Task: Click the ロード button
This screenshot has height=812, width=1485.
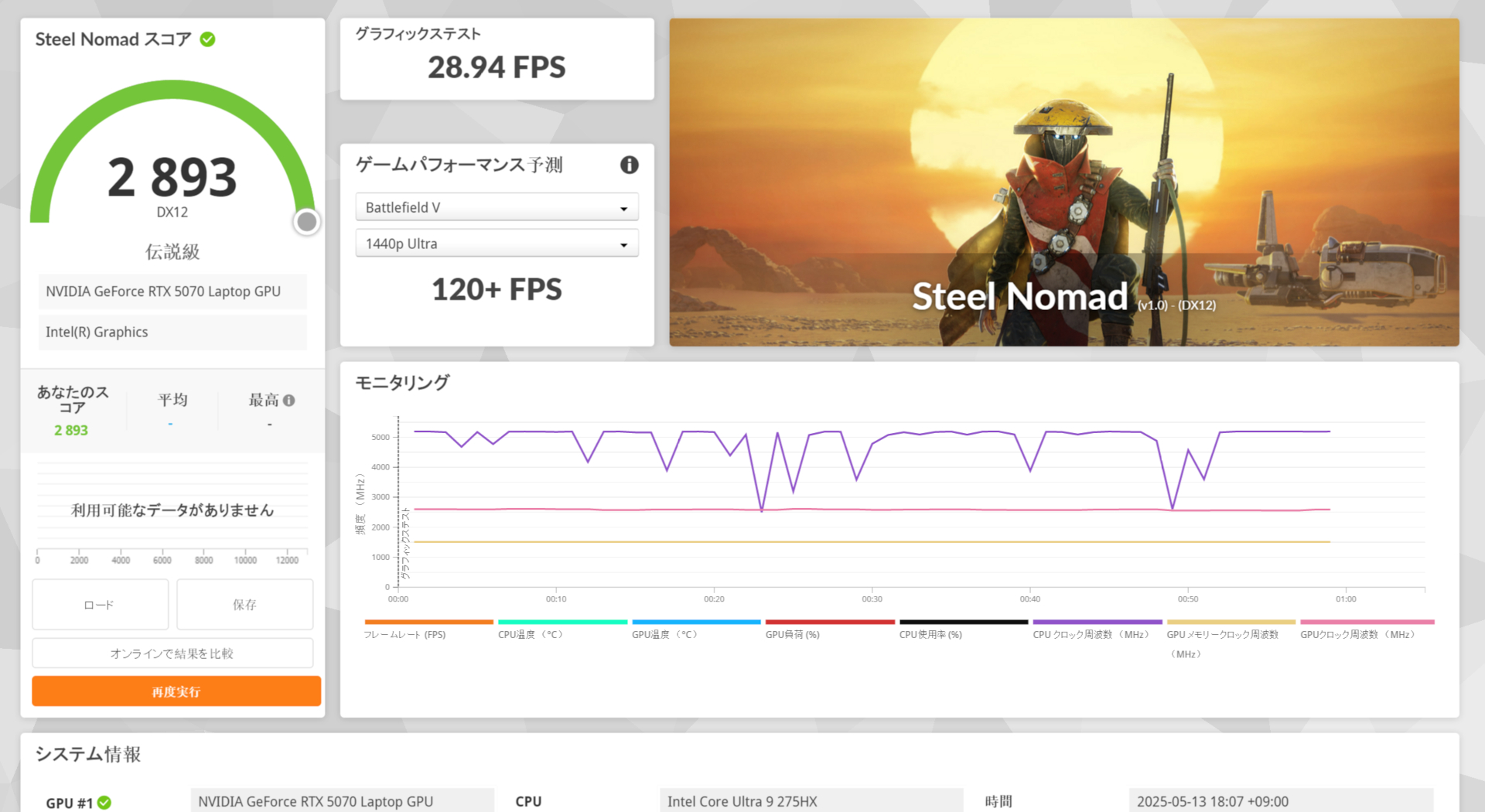Action: click(x=99, y=605)
